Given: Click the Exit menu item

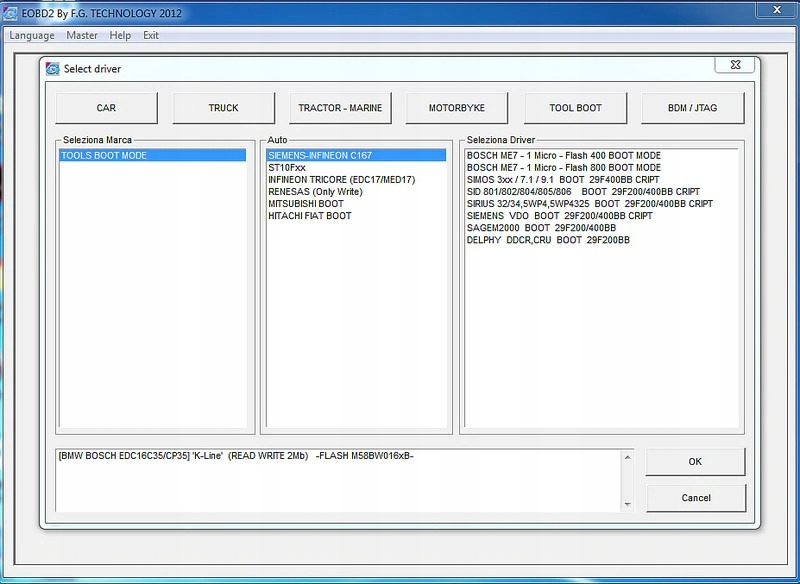Looking at the screenshot, I should pos(151,35).
